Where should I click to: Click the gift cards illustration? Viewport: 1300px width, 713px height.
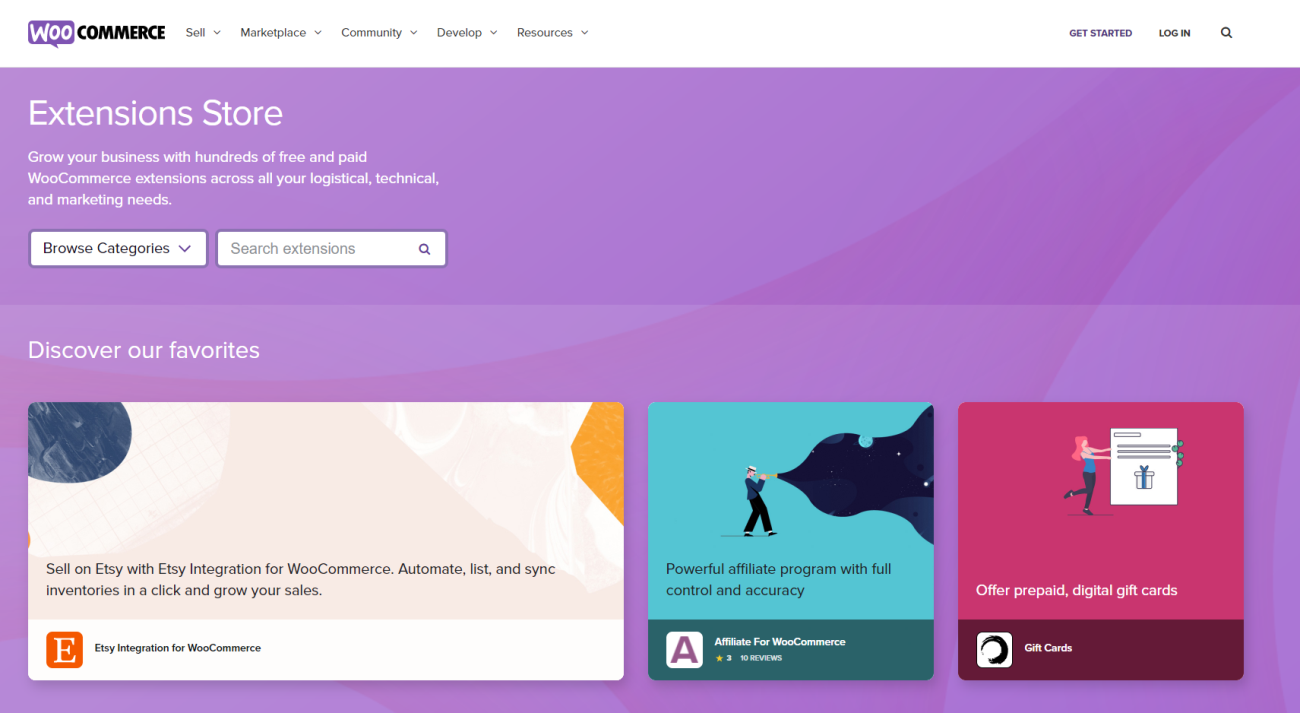coord(1125,470)
